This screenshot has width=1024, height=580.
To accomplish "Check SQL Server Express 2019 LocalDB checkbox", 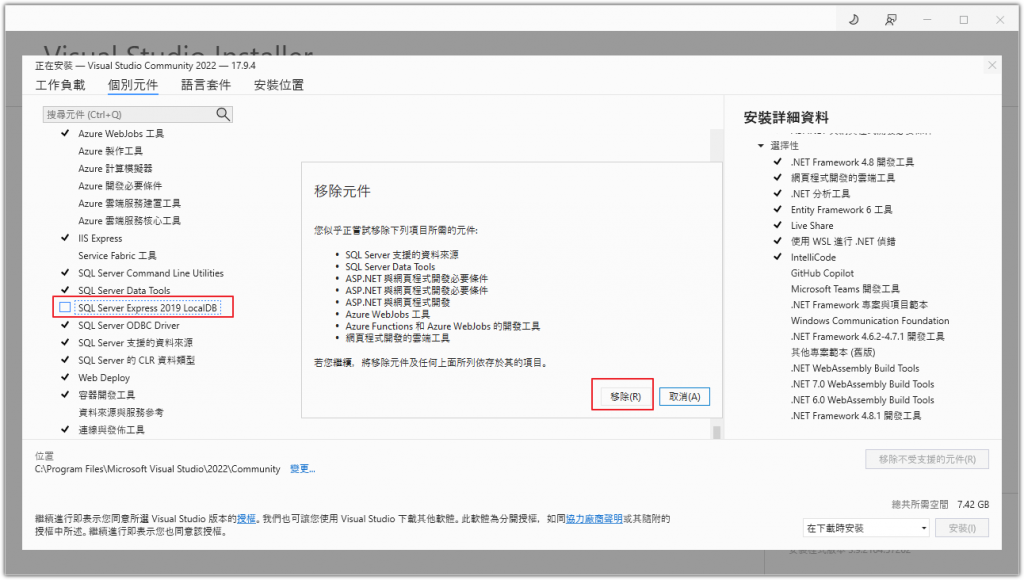I will pyautogui.click(x=65, y=308).
